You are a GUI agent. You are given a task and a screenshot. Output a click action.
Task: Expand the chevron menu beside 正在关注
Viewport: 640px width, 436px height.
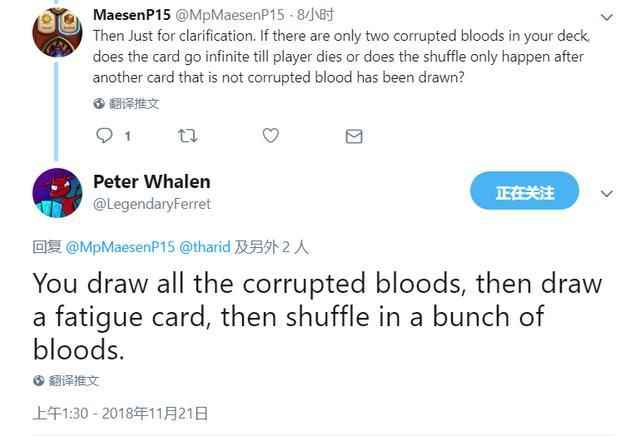pos(606,192)
